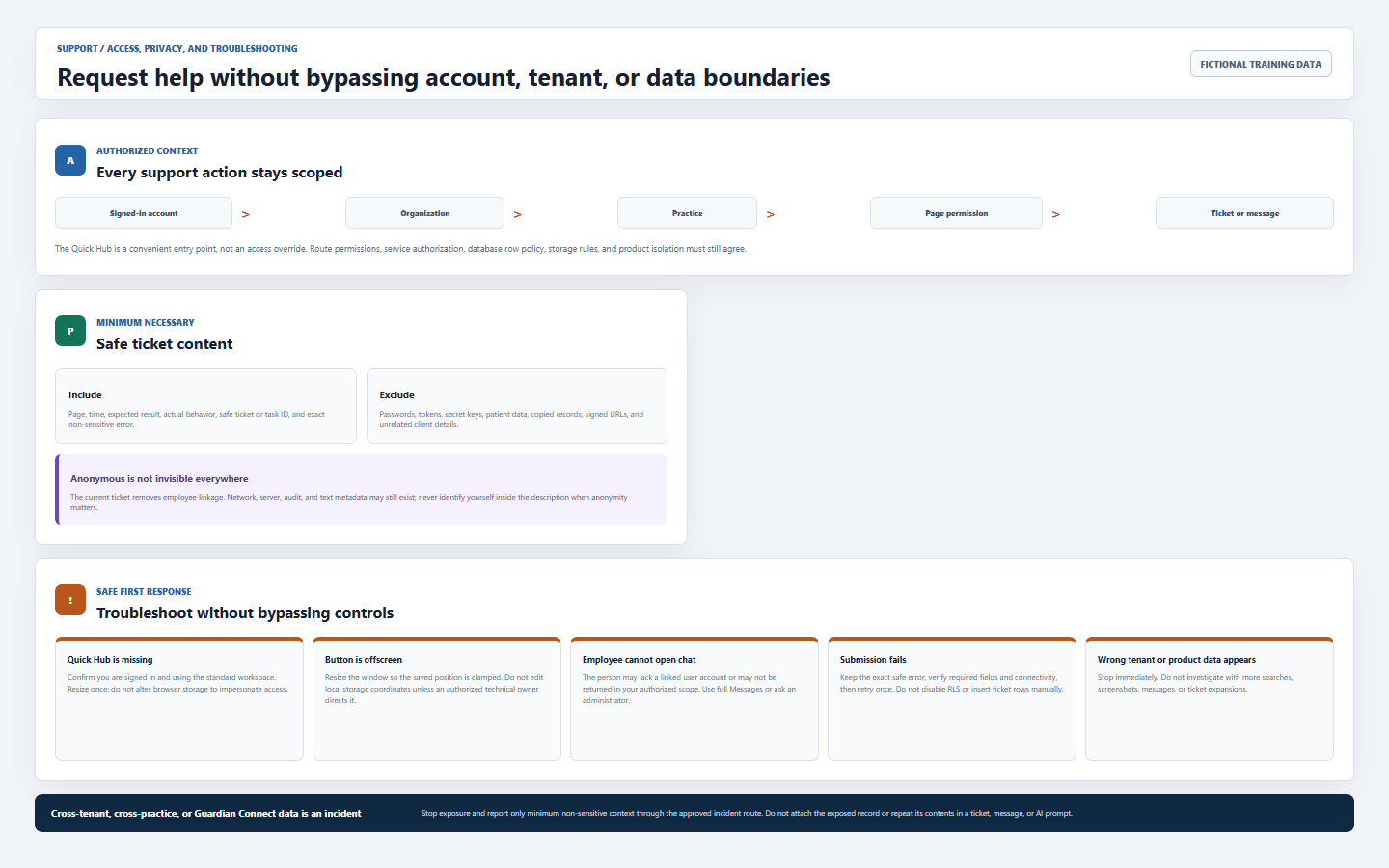Click the blue 'A' section icon
Screen dimensions: 1389x868
[70, 160]
